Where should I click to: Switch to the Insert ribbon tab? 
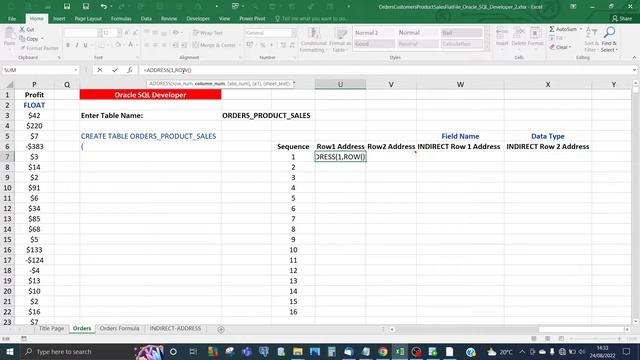[x=59, y=19]
